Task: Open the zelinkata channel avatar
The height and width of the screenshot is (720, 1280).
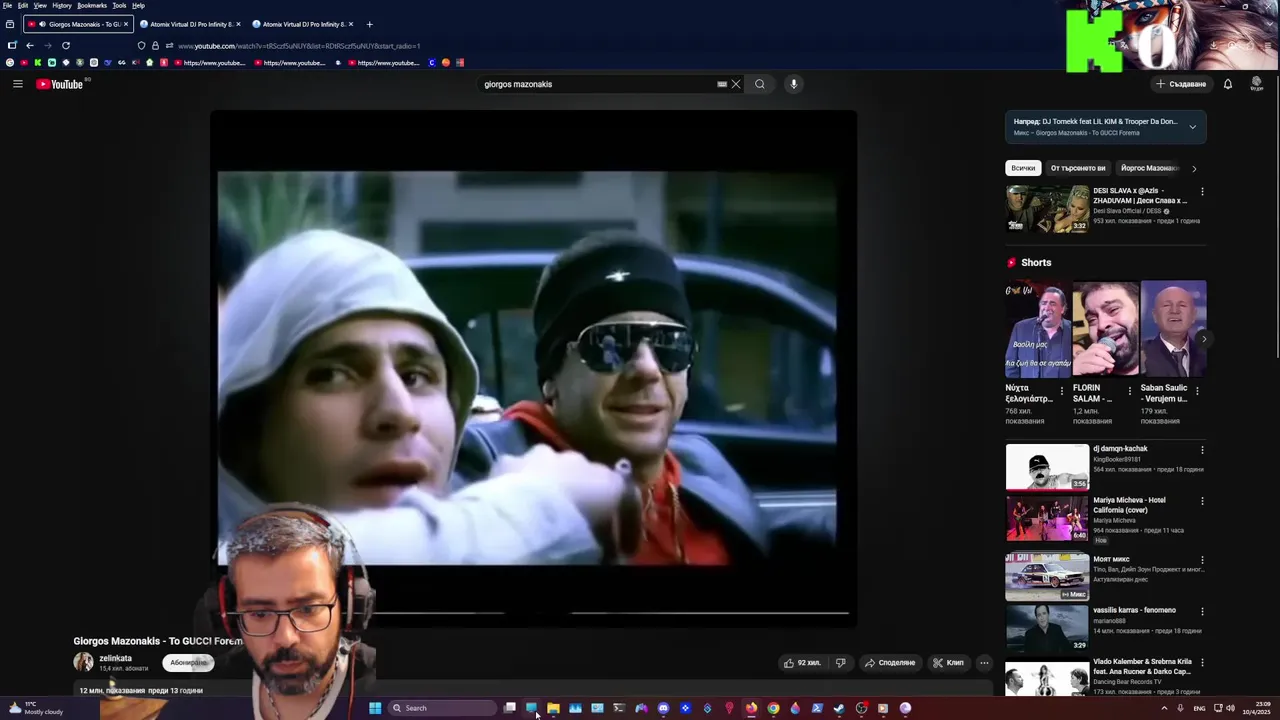Action: pos(83,662)
